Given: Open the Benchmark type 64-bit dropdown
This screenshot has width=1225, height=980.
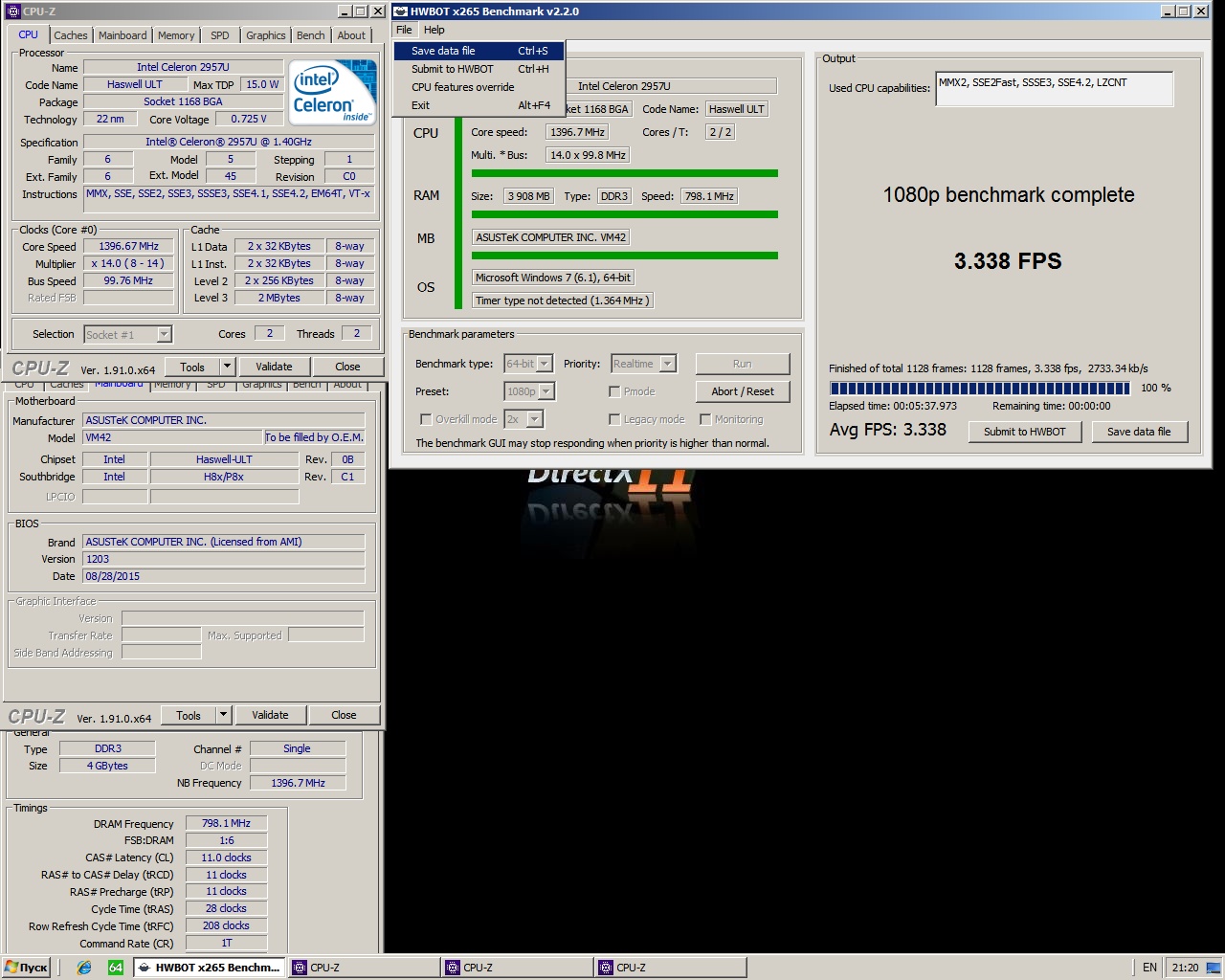Looking at the screenshot, I should (545, 364).
